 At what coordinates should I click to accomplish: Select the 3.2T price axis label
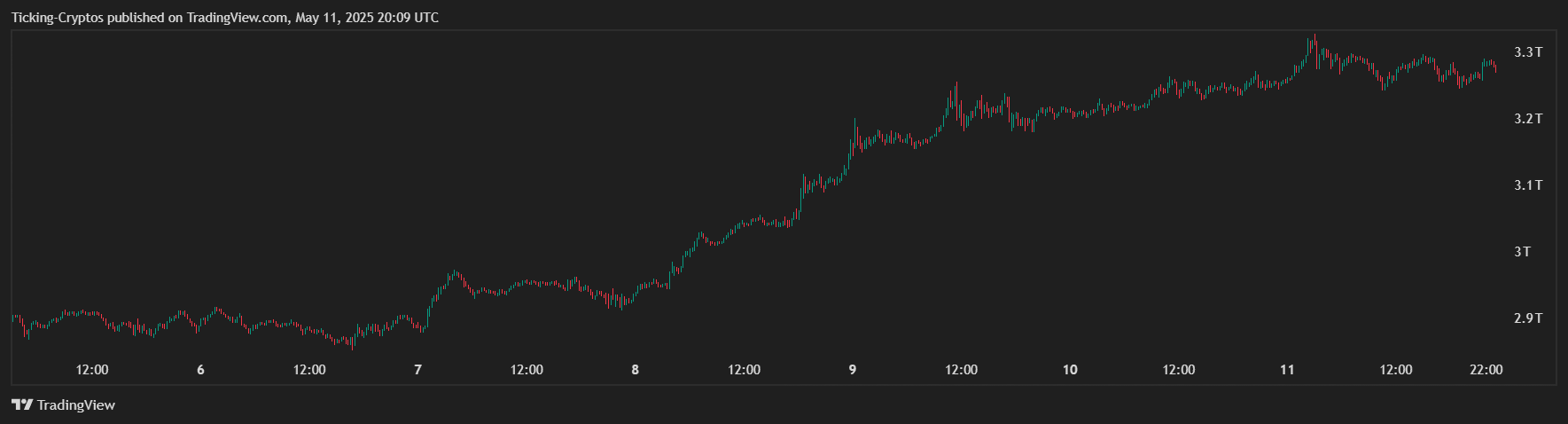click(x=1528, y=119)
